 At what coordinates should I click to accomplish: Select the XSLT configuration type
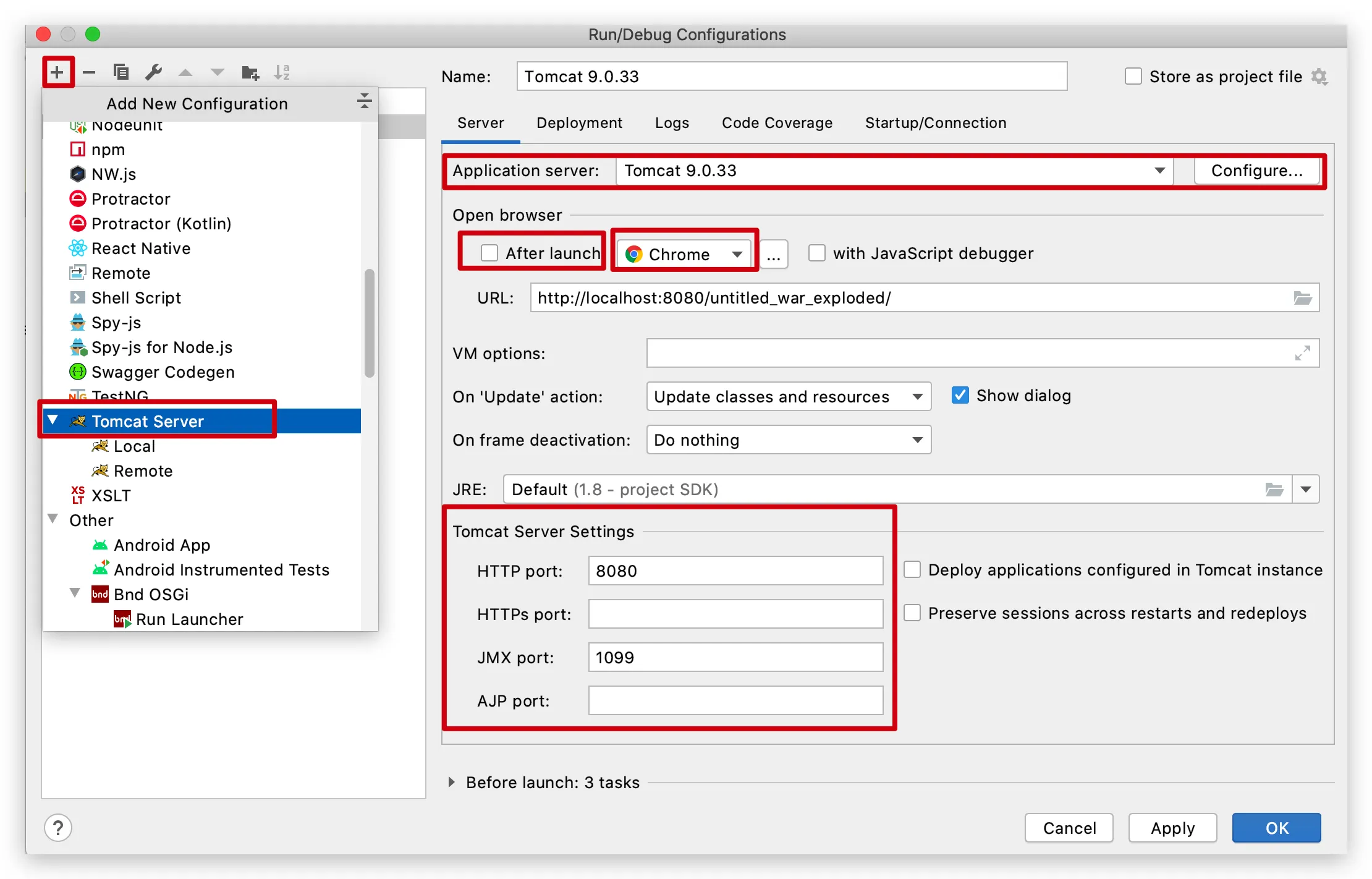pyautogui.click(x=202, y=496)
